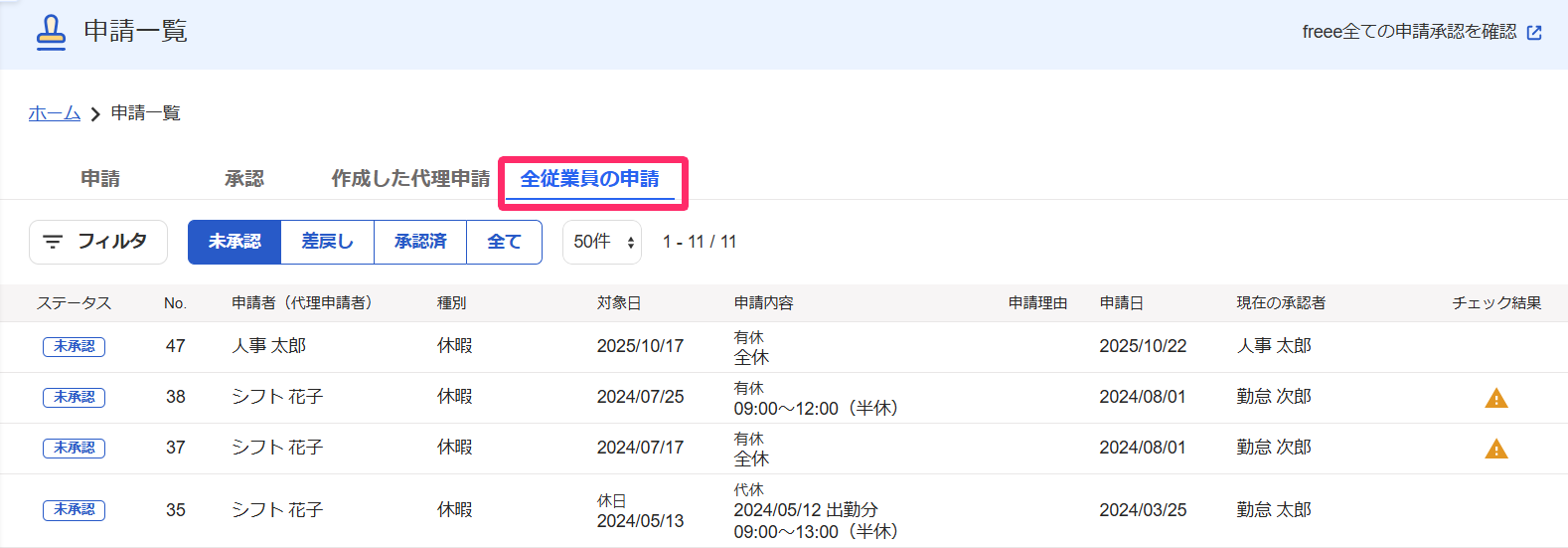Click applicant シフト 花子 in row 35
This screenshot has height=548, width=1568.
click(277, 510)
